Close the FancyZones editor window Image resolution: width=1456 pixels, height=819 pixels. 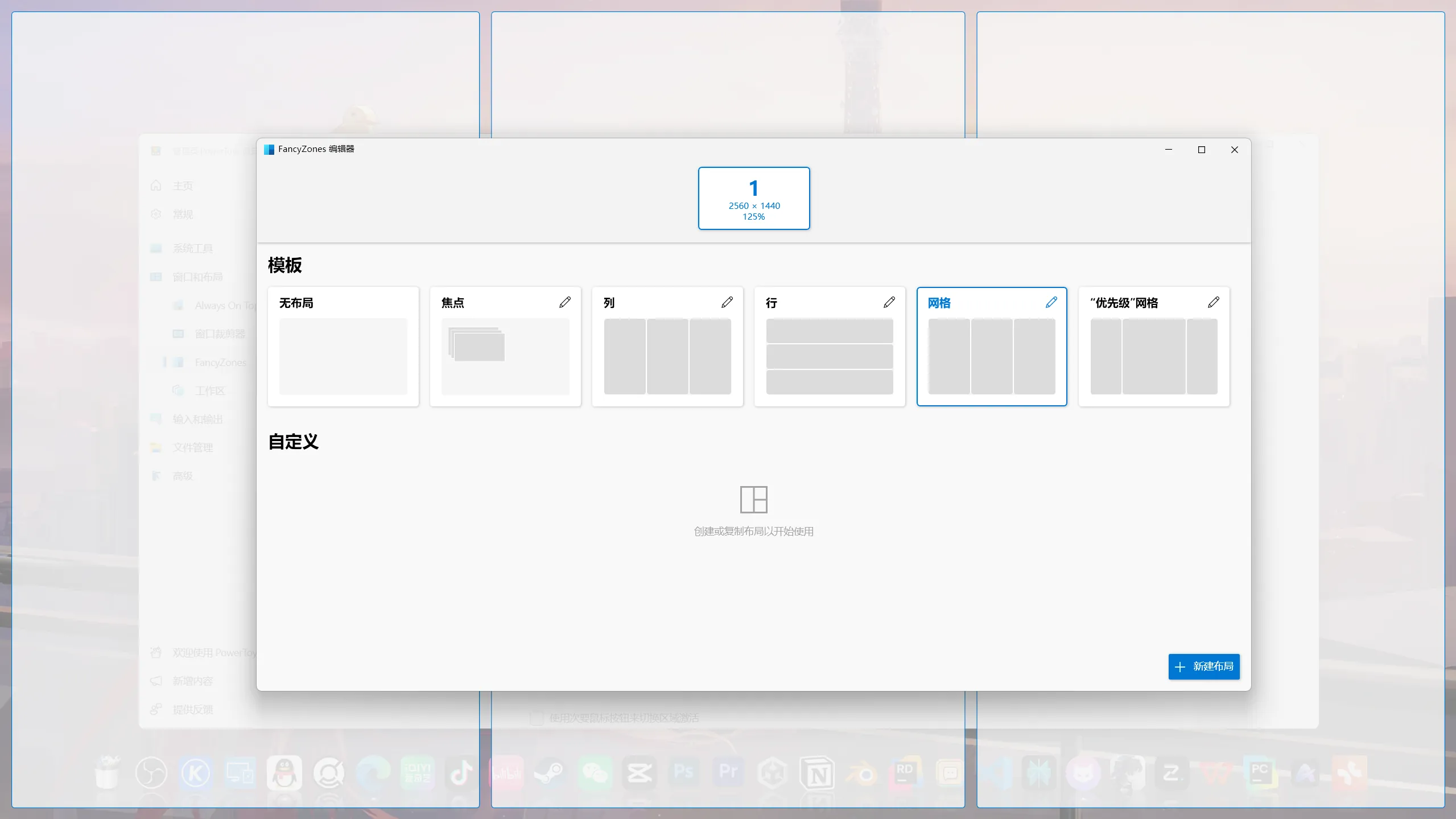pyautogui.click(x=1234, y=150)
